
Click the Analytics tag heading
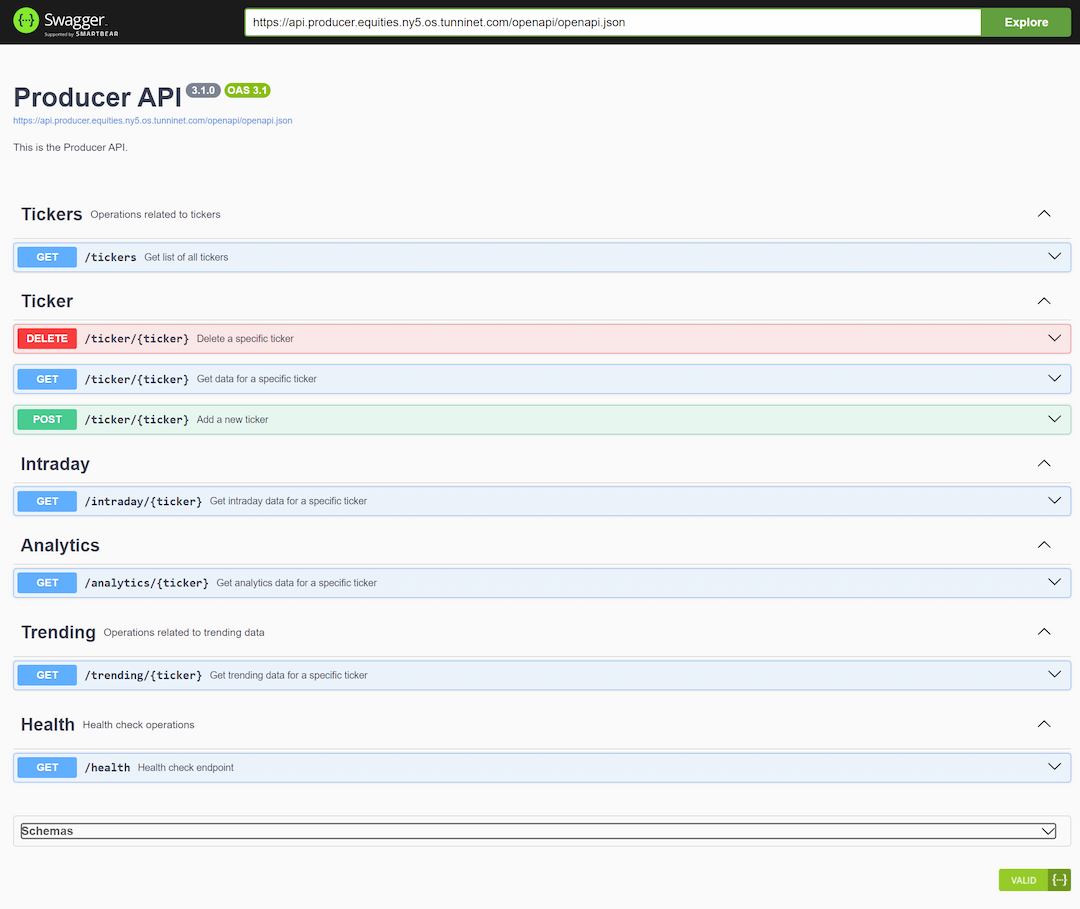click(60, 545)
